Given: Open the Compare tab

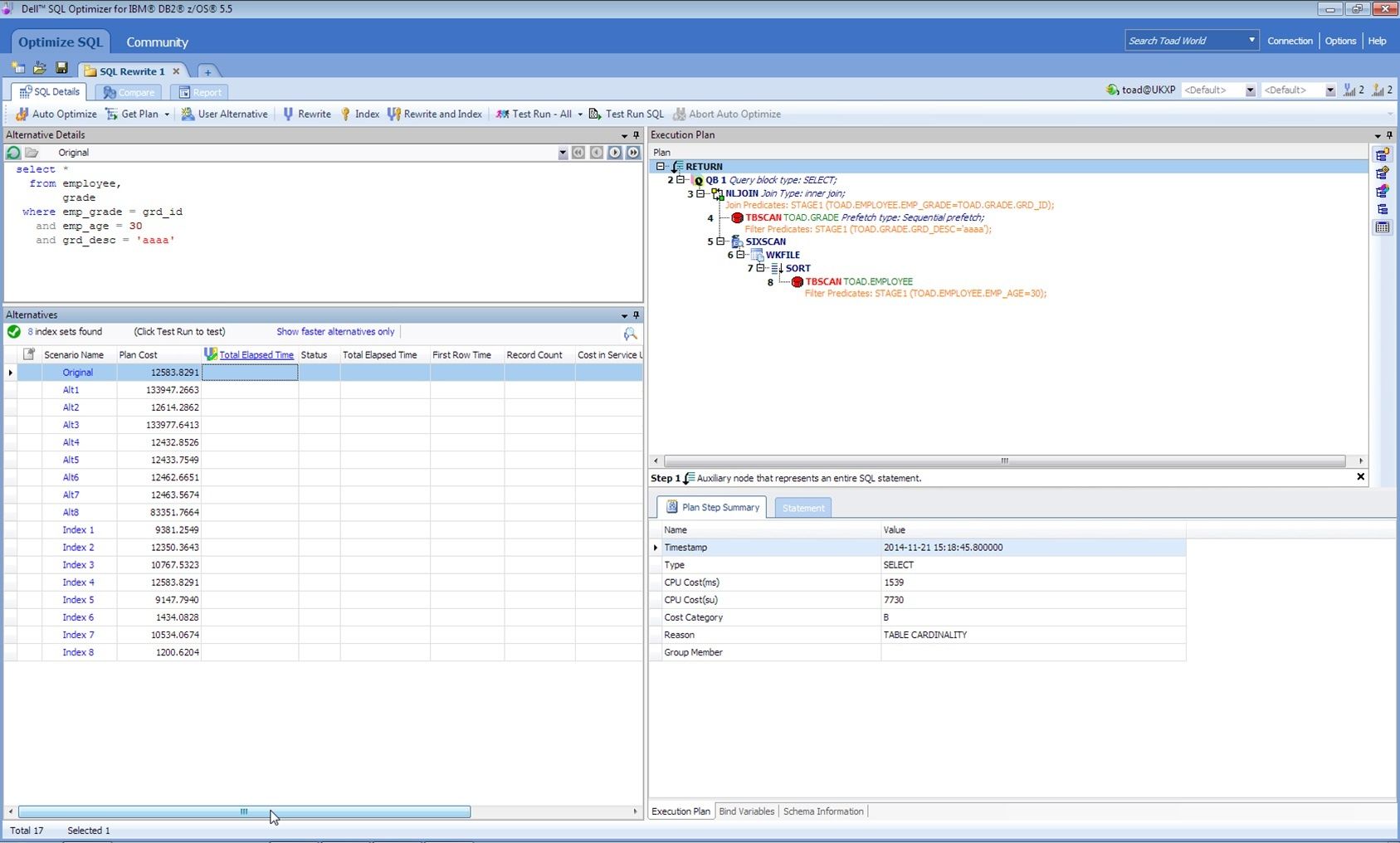Looking at the screenshot, I should point(128,92).
